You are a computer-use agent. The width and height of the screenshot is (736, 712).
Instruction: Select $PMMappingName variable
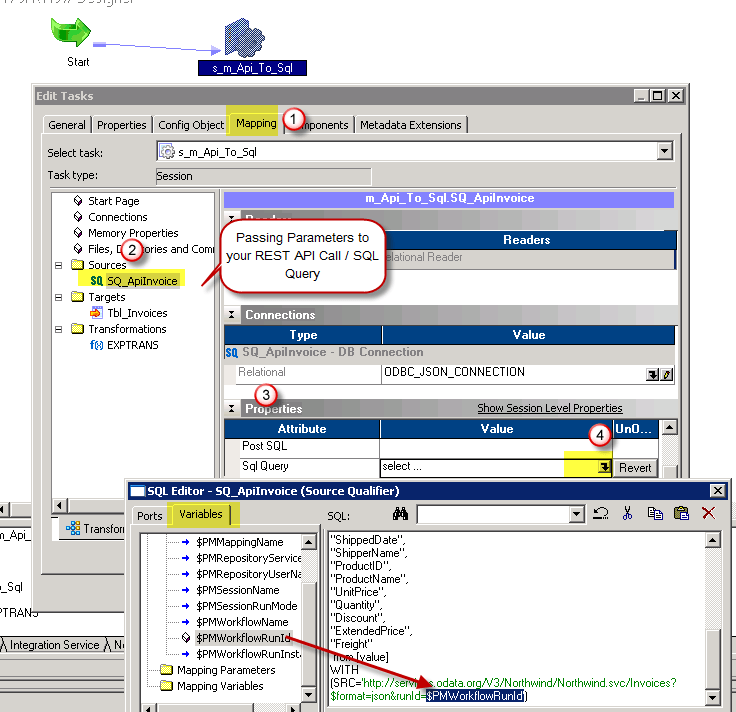tap(239, 542)
